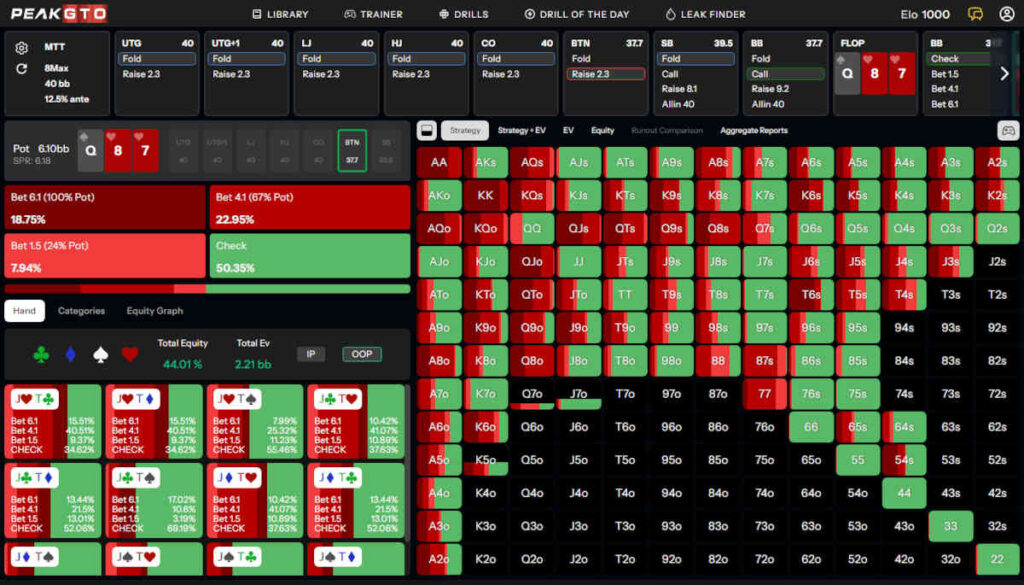Filter hands by the red hearts suit icon
This screenshot has height=585, width=1024.
click(x=129, y=354)
